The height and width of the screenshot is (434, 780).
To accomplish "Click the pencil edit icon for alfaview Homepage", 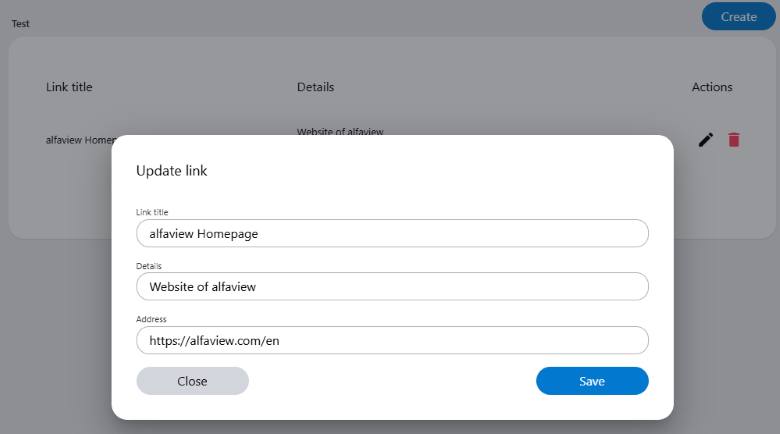I will (x=705, y=140).
